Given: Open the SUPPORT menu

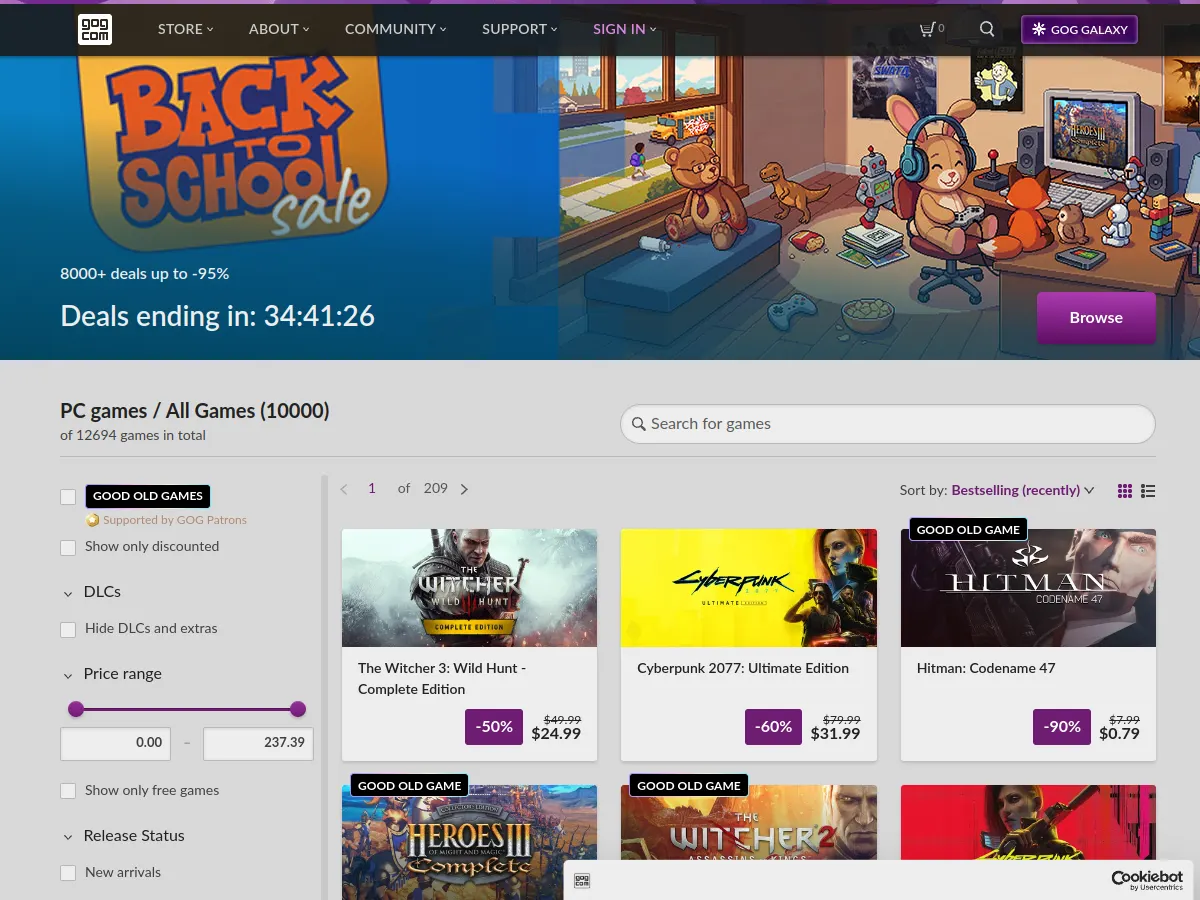Looking at the screenshot, I should [x=520, y=29].
